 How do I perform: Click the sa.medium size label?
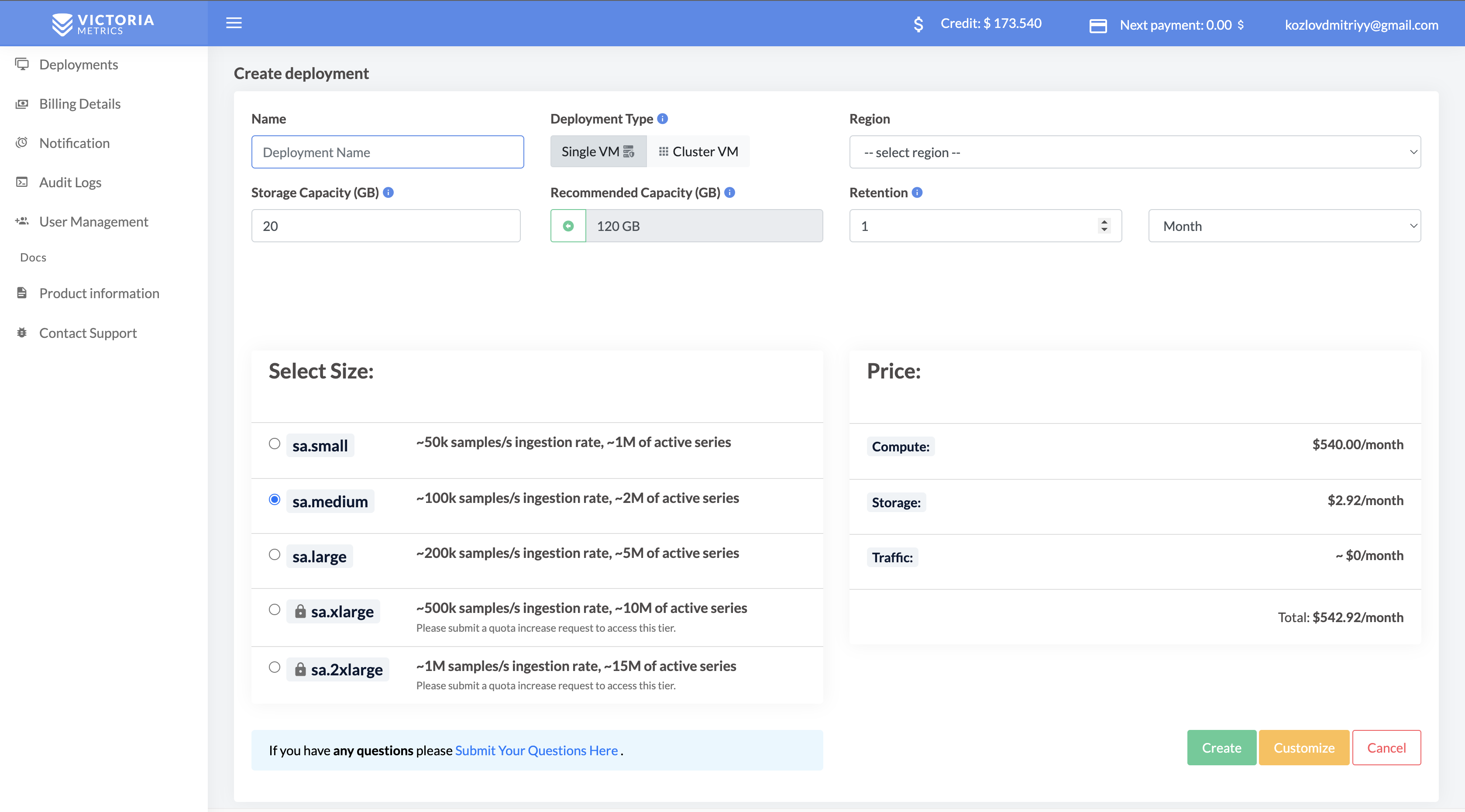tap(330, 501)
